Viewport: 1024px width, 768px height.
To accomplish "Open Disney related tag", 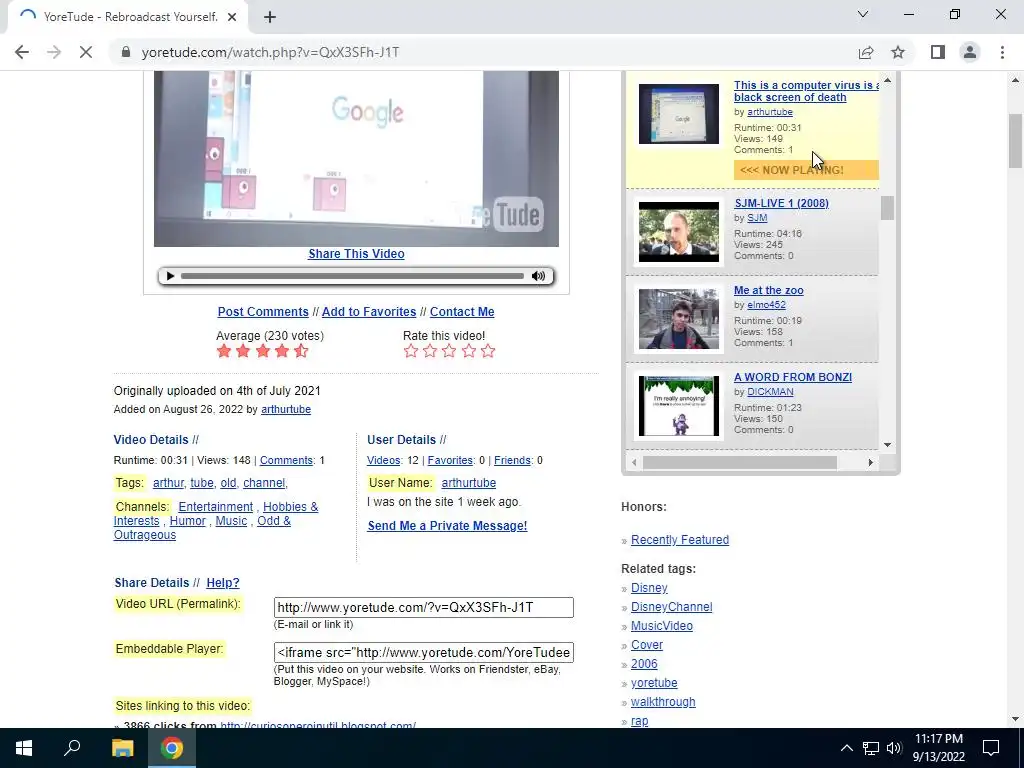I will coord(649,588).
